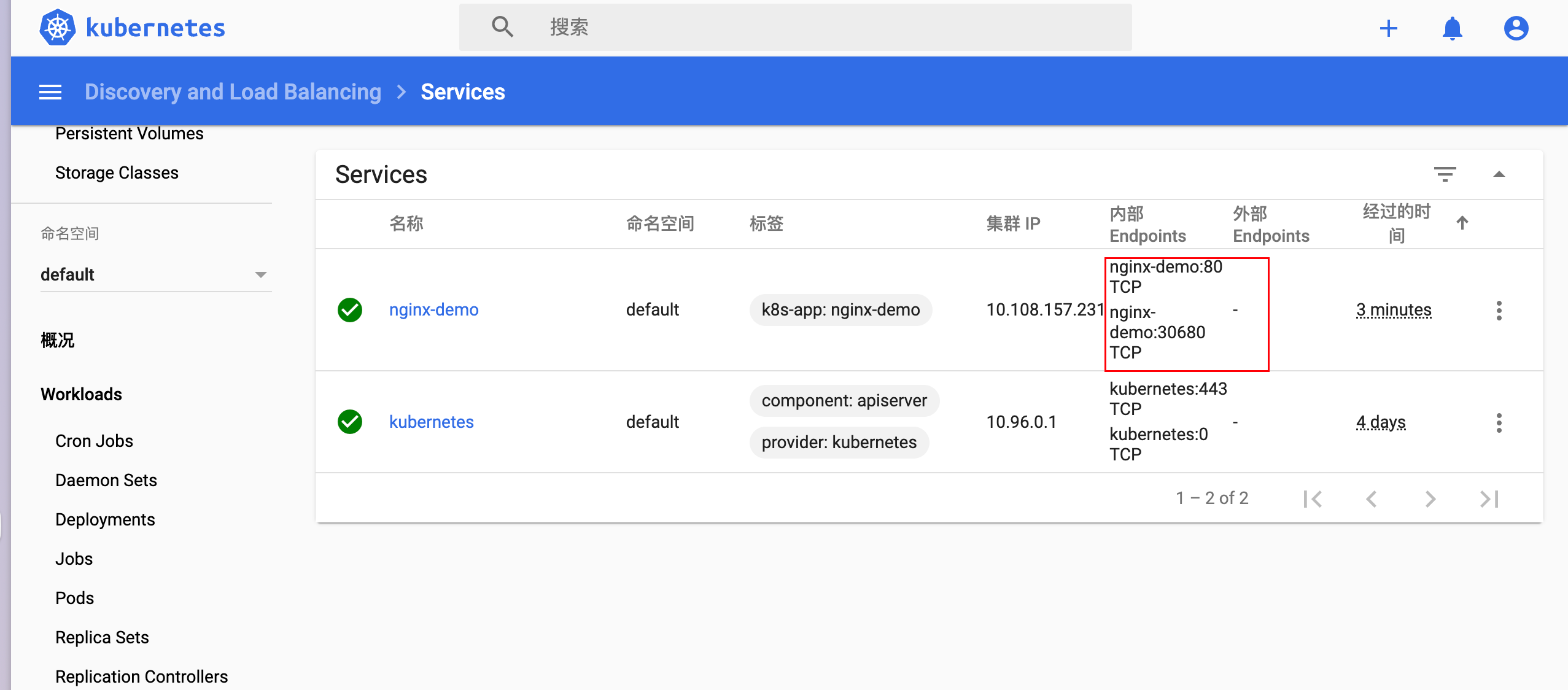Open kubernetes row actions menu
This screenshot has height=690, width=1568.
pyautogui.click(x=1499, y=422)
